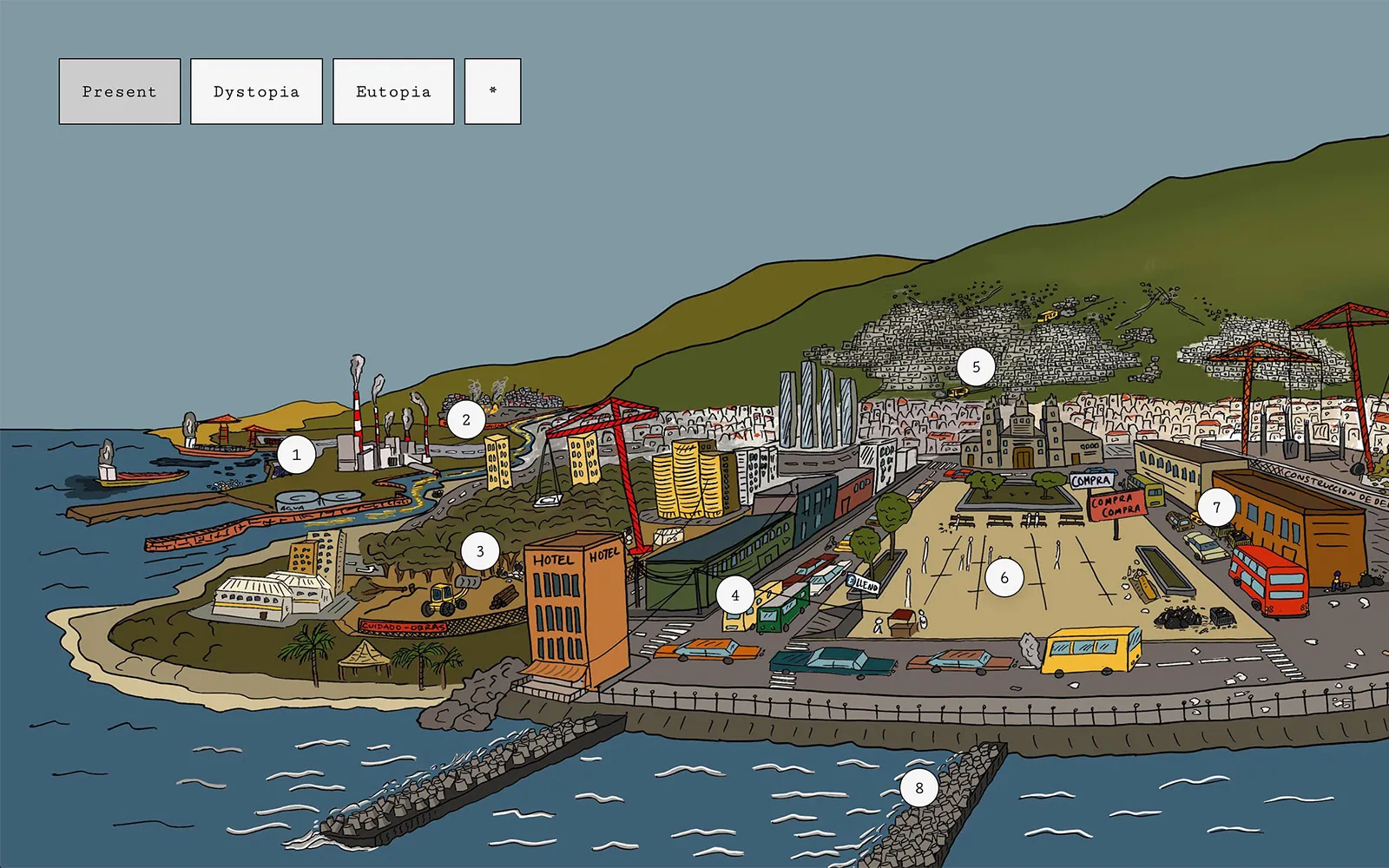Click the yellow bulldozer at construction site

point(444,598)
